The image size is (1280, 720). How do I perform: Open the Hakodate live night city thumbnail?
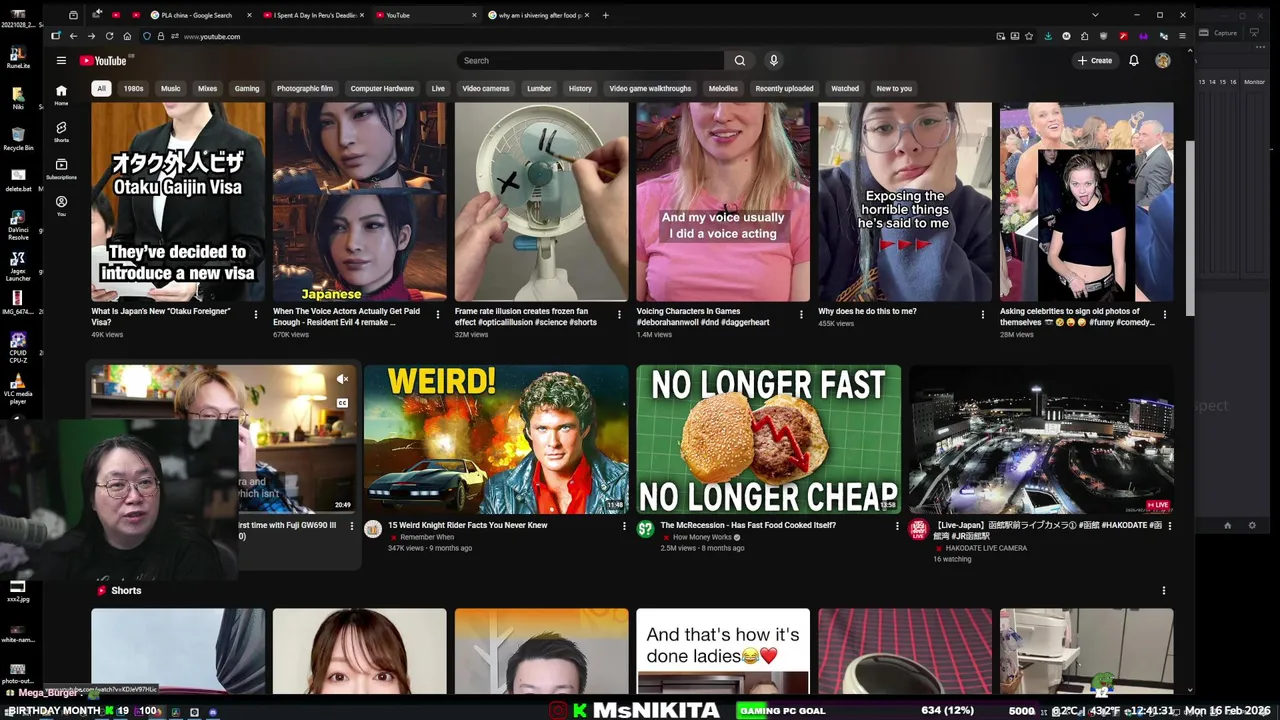click(x=1041, y=439)
